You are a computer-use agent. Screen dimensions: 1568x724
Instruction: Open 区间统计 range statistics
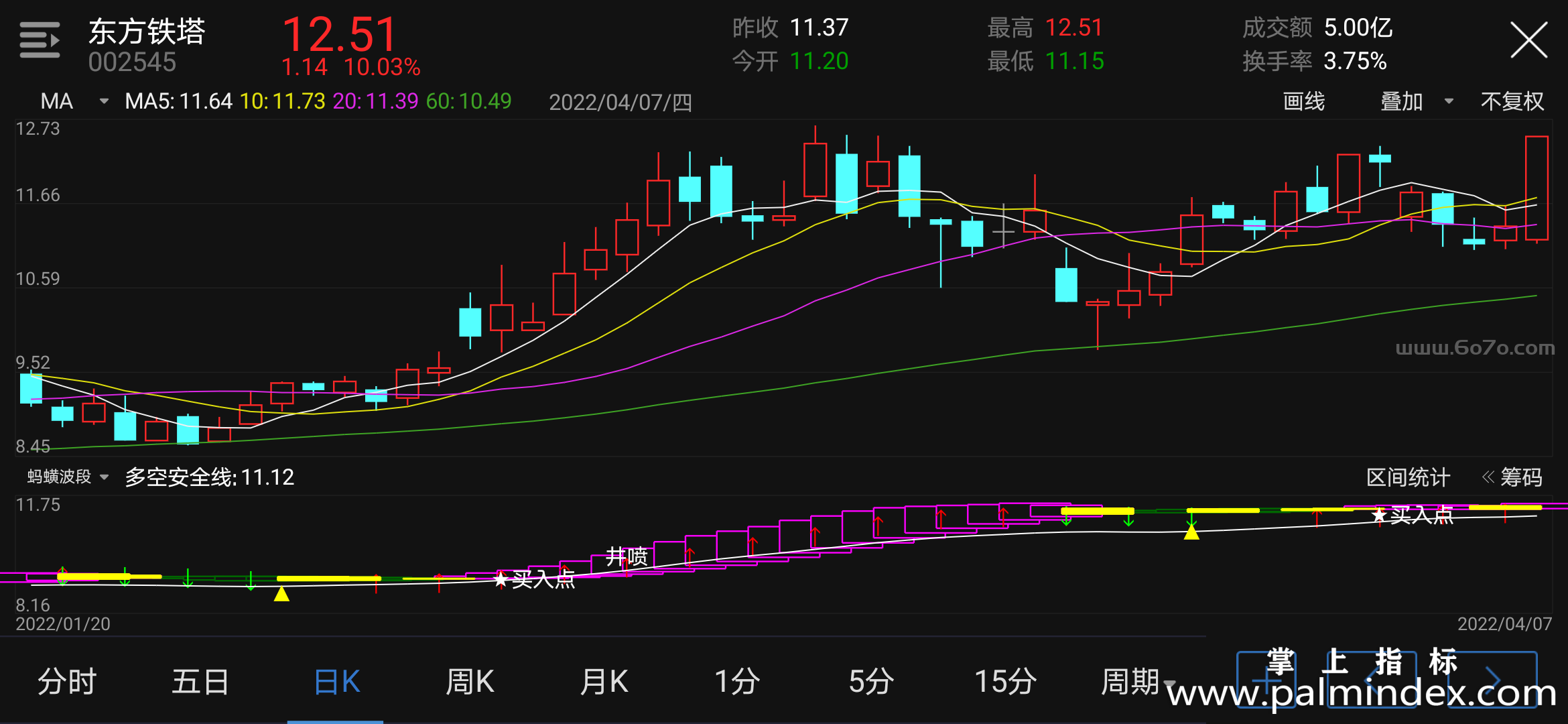tap(1408, 477)
